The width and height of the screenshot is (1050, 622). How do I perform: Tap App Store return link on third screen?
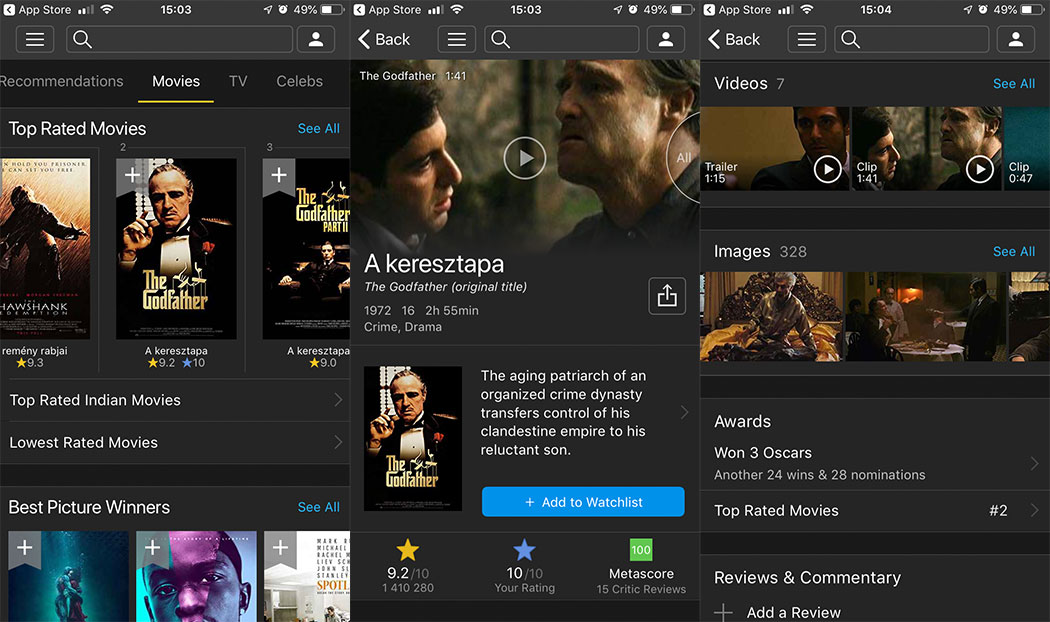point(737,9)
